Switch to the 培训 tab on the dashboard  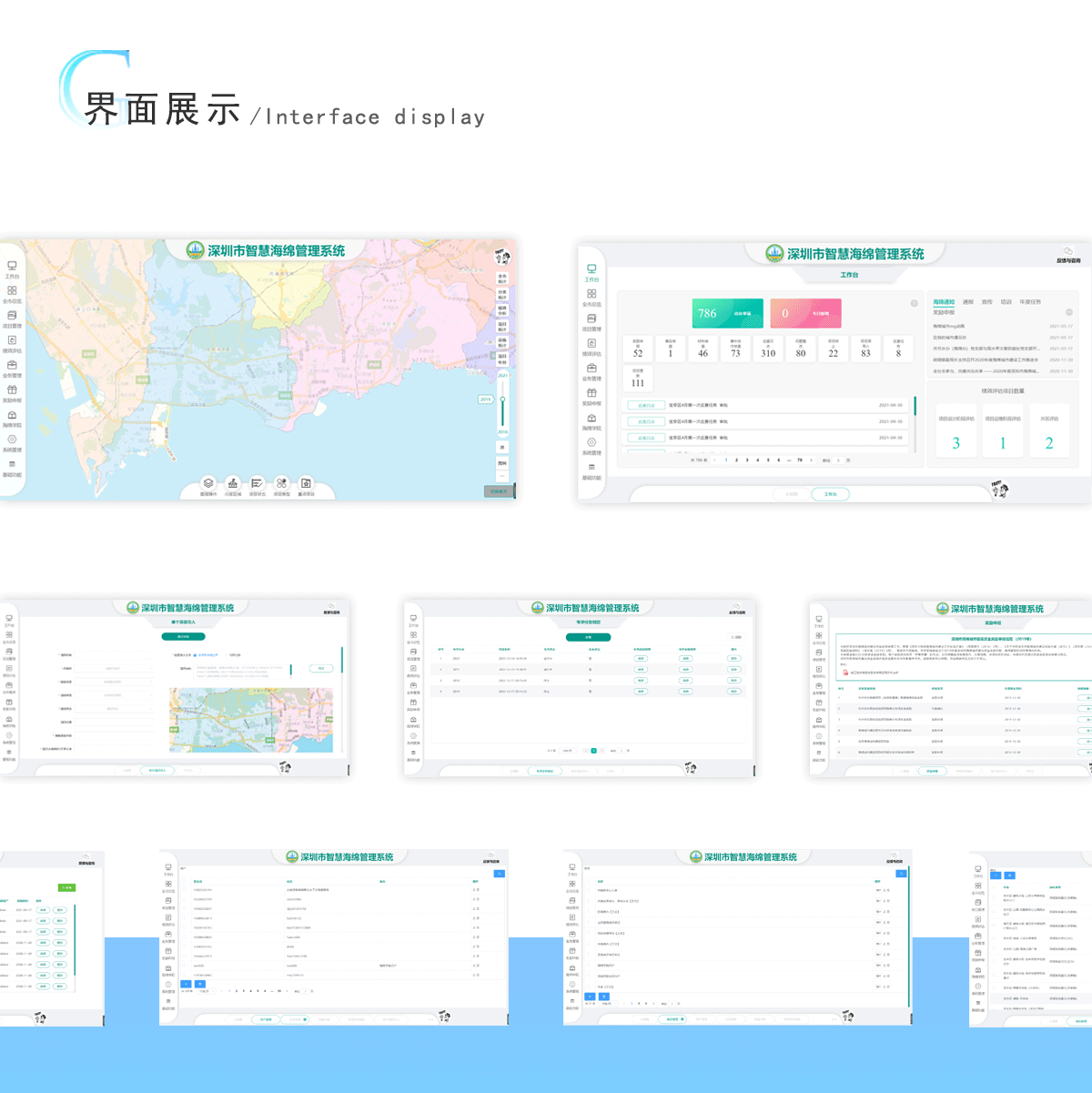(x=1006, y=301)
